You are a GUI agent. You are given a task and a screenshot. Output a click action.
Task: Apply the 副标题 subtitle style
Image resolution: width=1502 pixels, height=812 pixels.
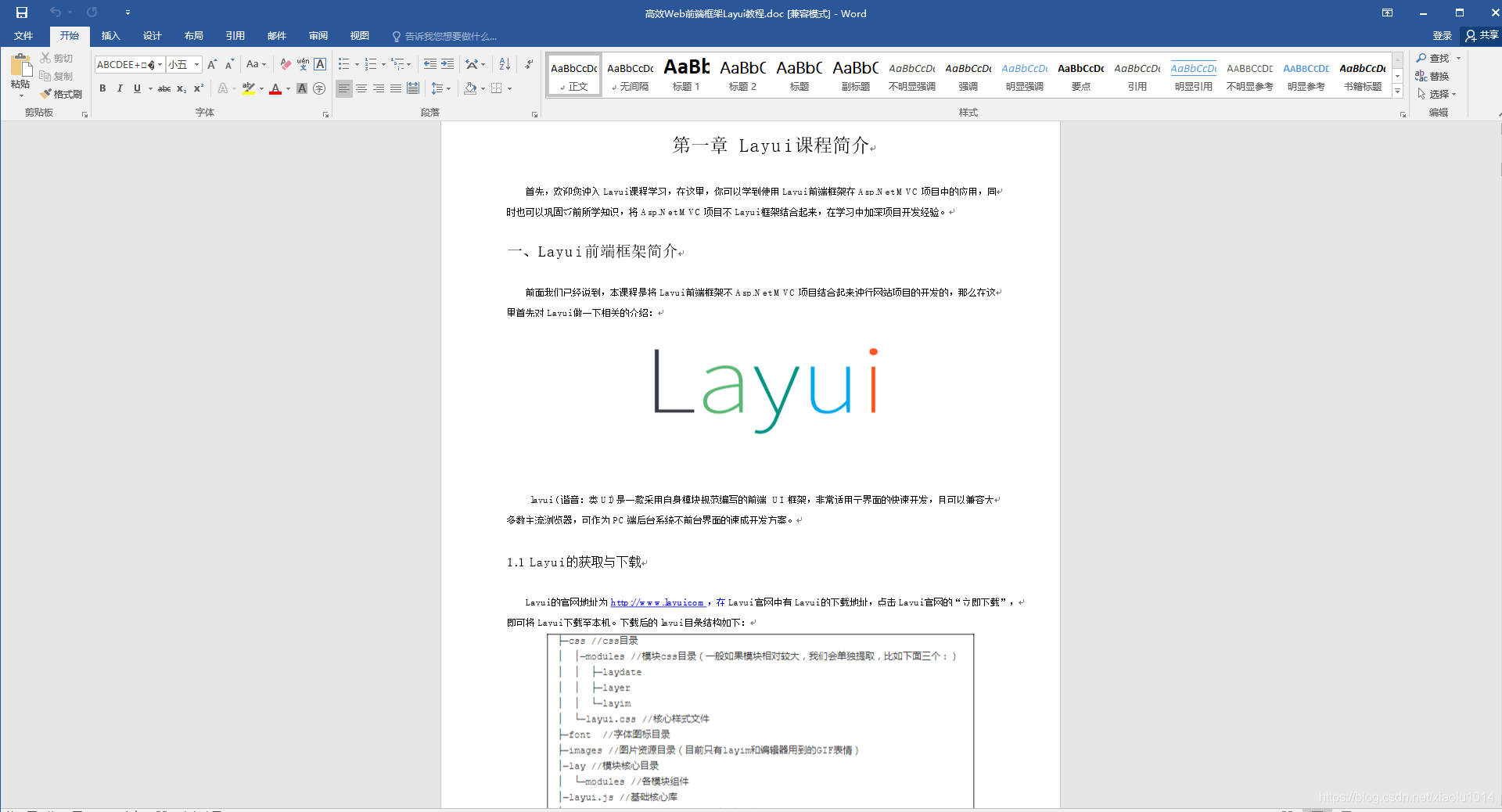coord(856,75)
